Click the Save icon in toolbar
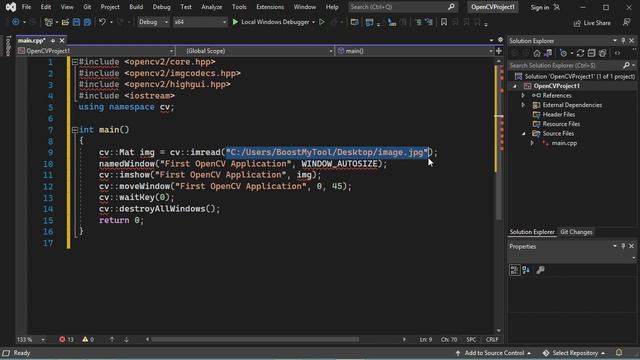Screen dimensions: 640x360 (76, 22)
